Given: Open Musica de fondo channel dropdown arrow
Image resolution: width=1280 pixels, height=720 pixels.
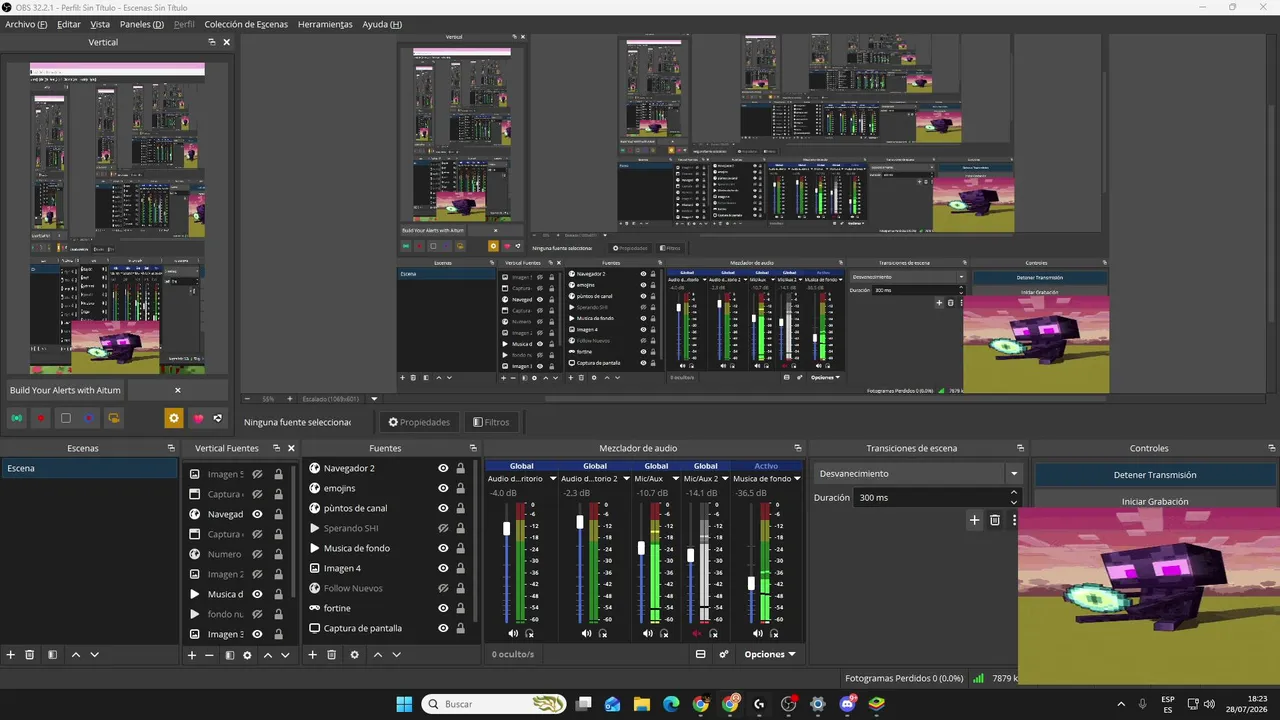Looking at the screenshot, I should pyautogui.click(x=797, y=479).
